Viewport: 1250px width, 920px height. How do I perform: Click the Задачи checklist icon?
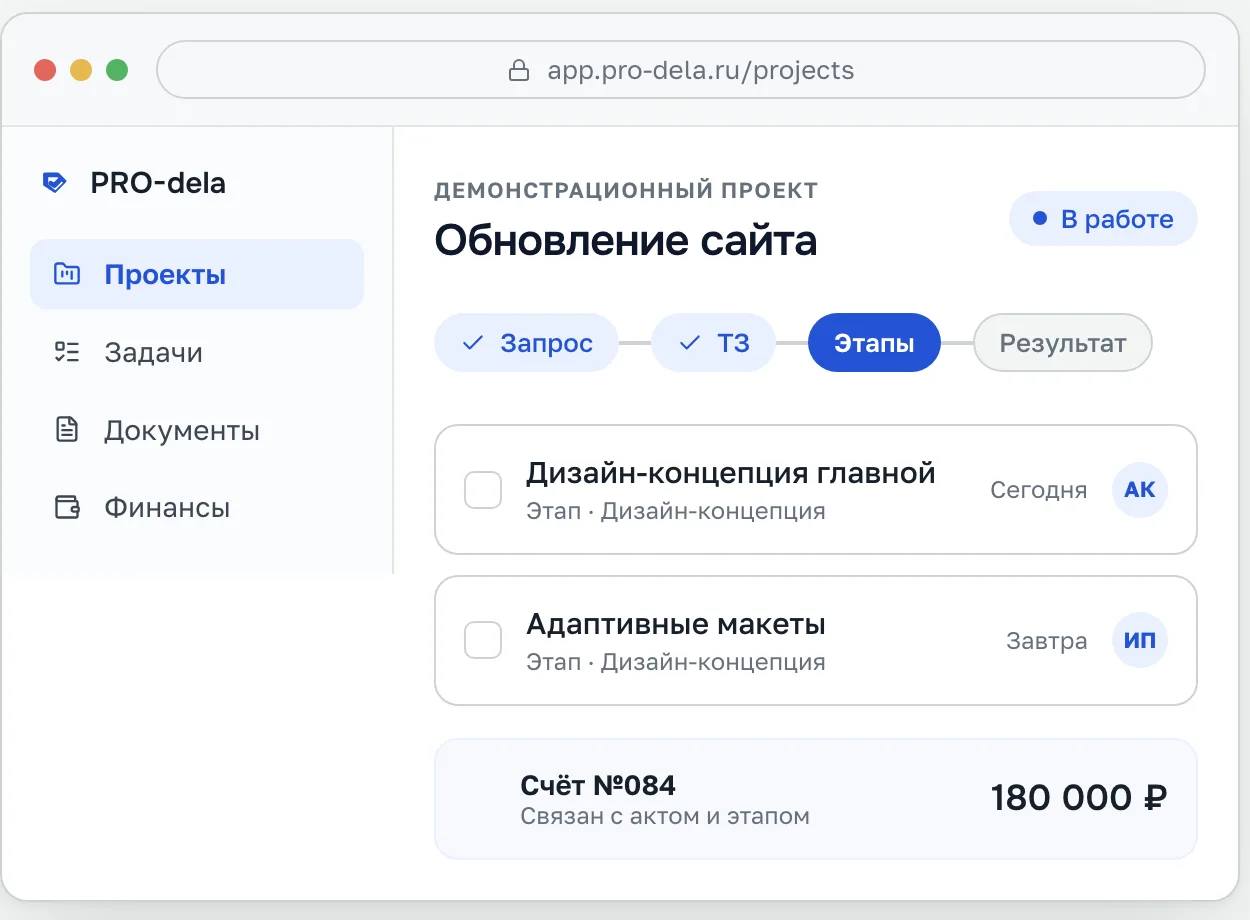tap(67, 352)
